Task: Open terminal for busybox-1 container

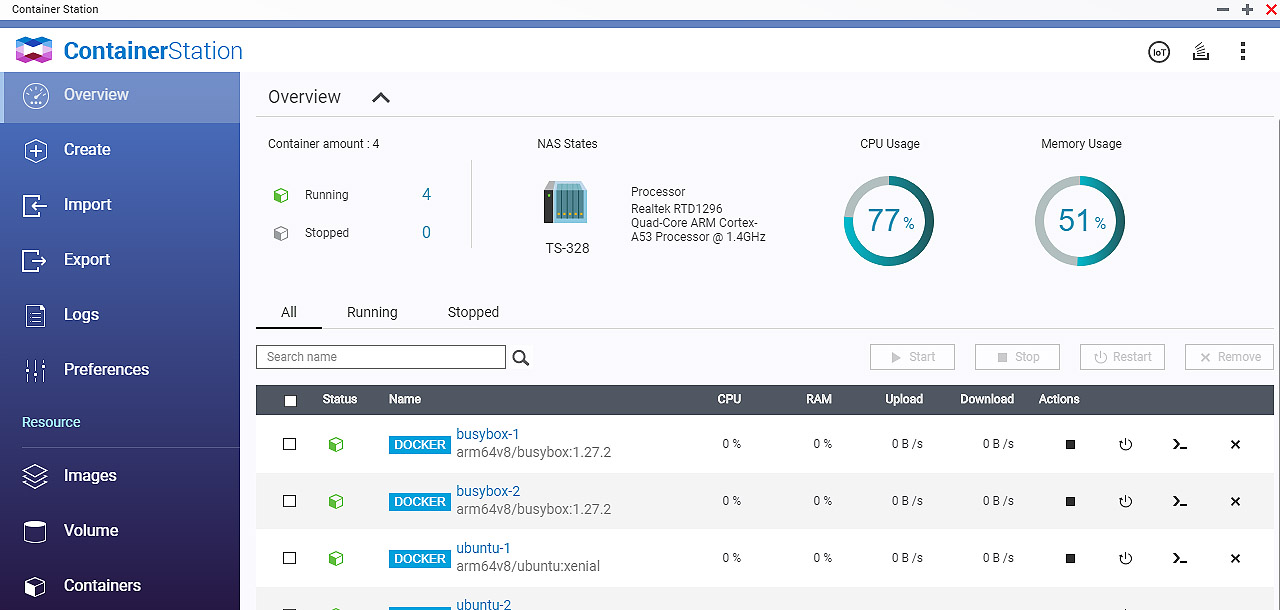Action: pyautogui.click(x=1180, y=445)
